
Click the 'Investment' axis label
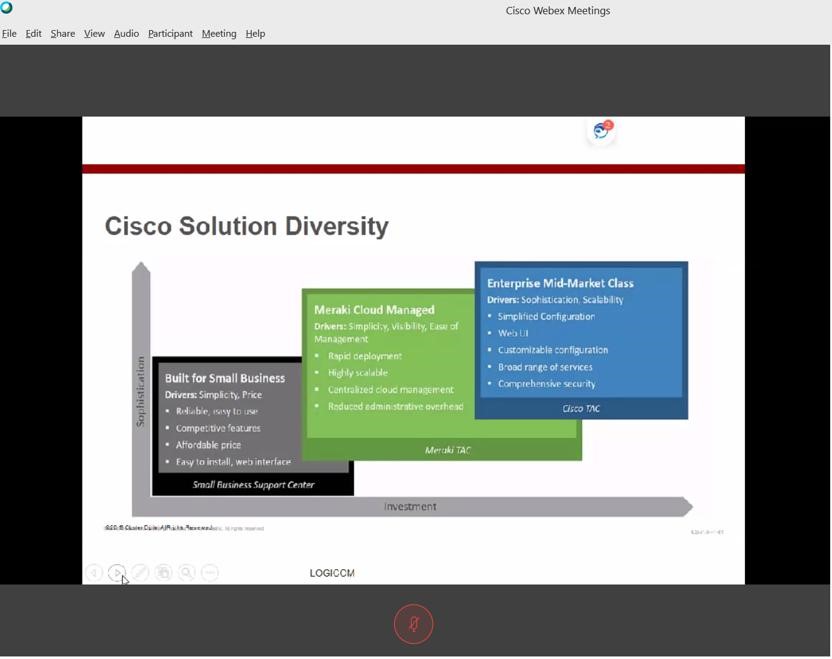tap(410, 507)
